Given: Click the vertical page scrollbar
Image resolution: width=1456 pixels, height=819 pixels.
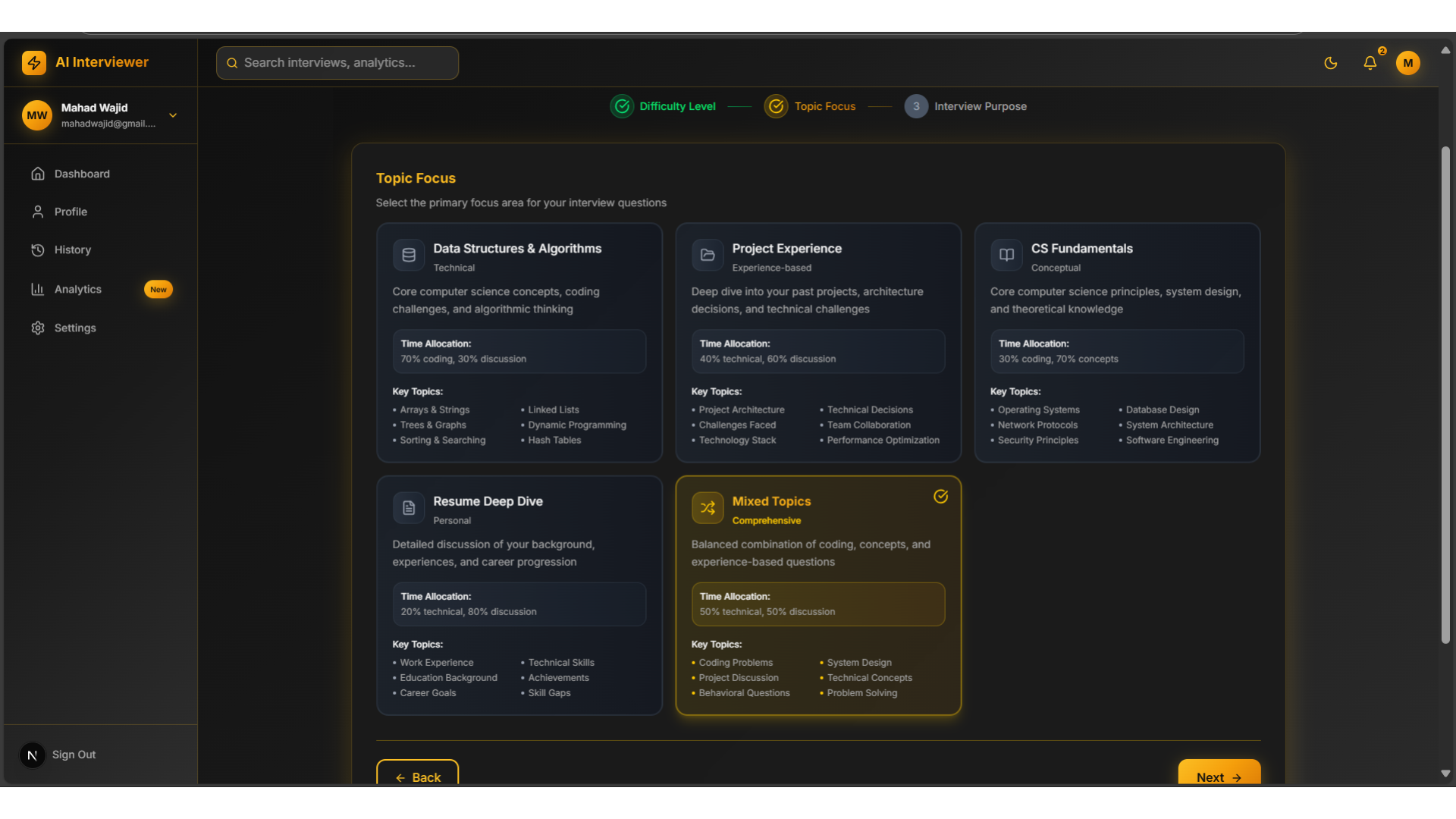Looking at the screenshot, I should [1445, 394].
